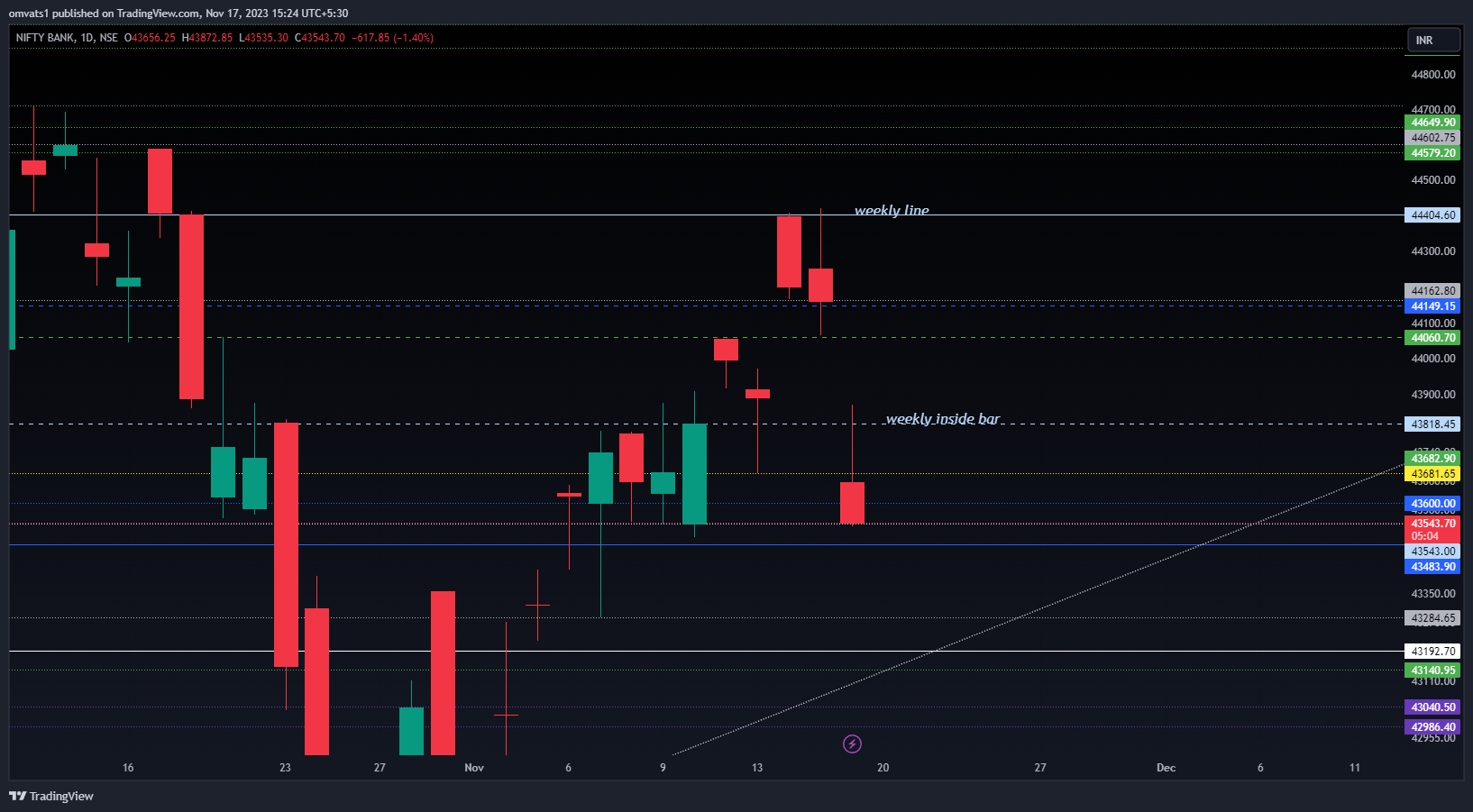Click the high value H43872.85

pos(207,38)
